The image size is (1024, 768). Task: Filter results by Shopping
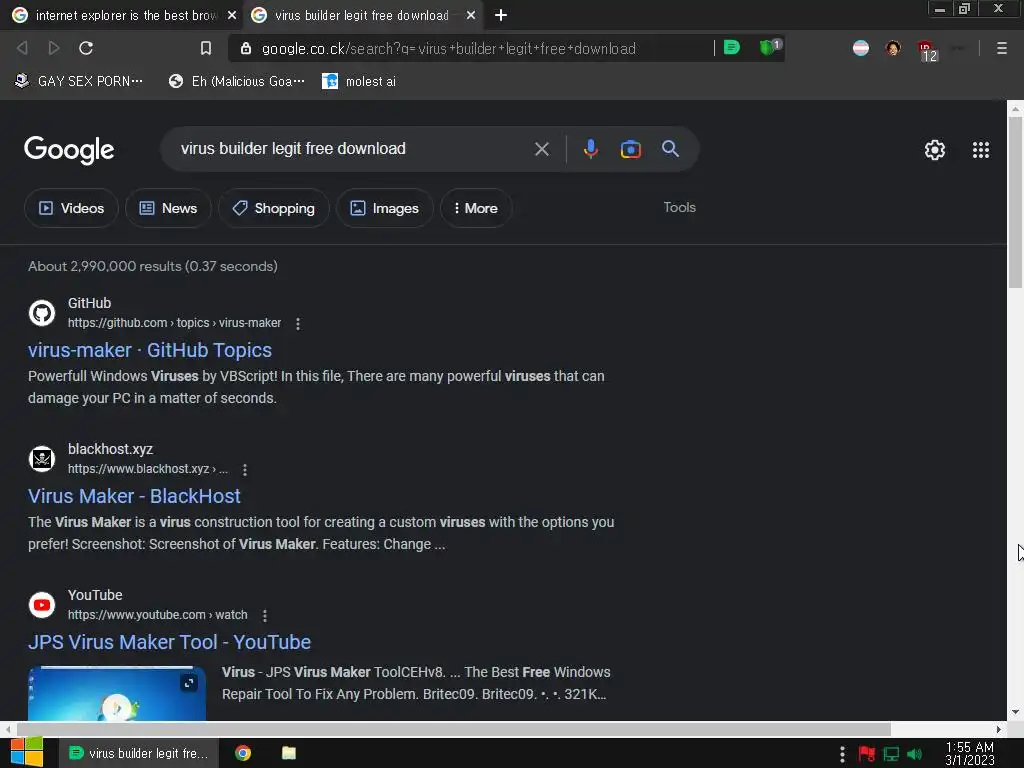tap(274, 208)
